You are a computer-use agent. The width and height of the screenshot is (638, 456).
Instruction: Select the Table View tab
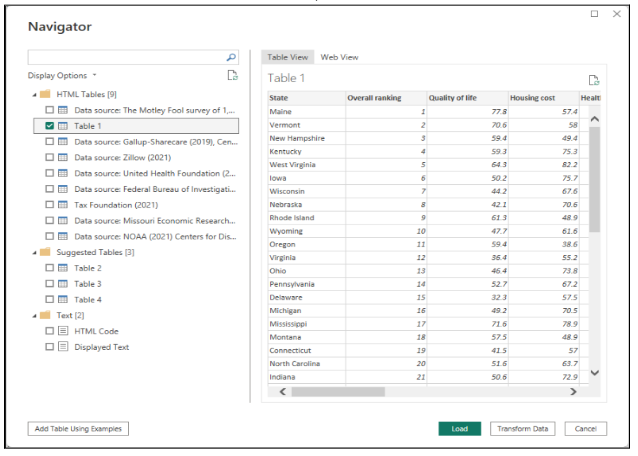click(288, 57)
